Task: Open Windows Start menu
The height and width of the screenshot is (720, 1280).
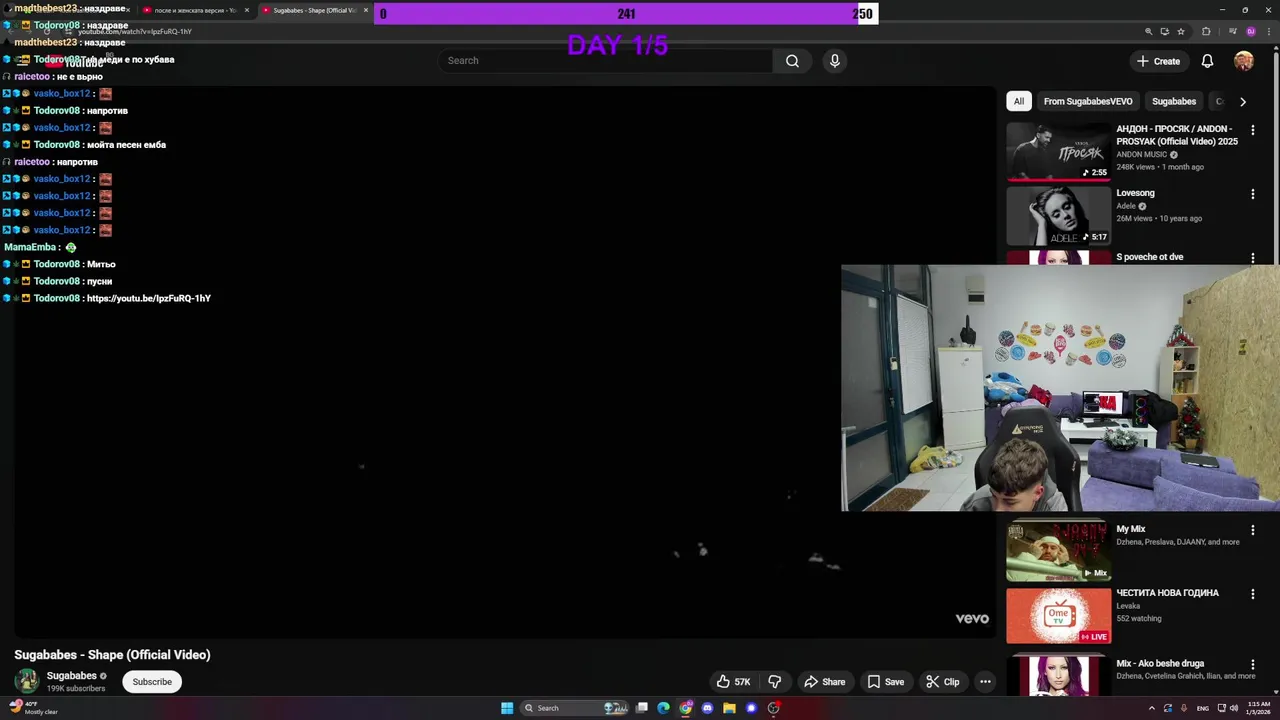Action: (507, 708)
